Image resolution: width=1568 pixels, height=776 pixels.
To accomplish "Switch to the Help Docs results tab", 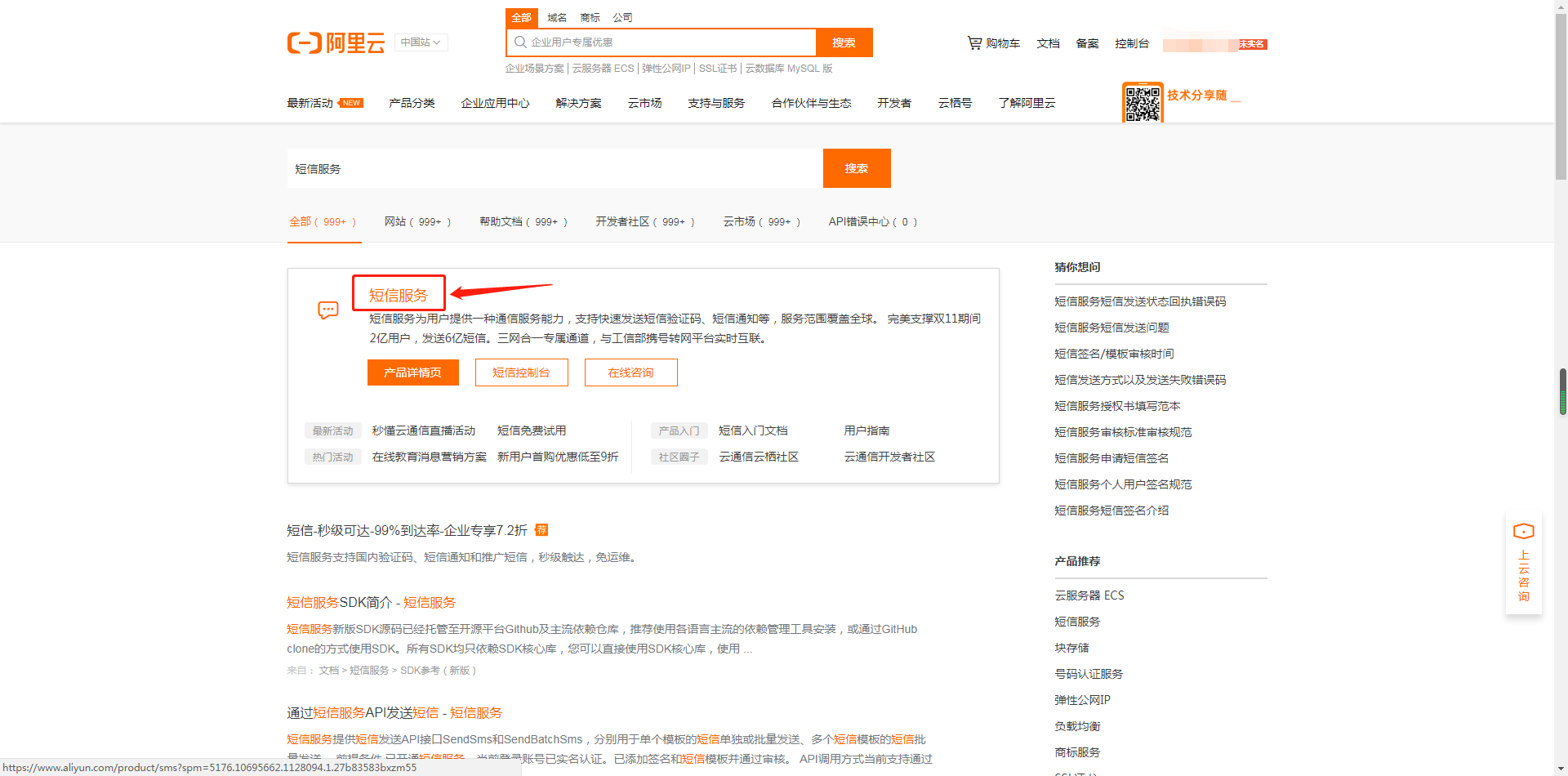I will coord(523,221).
